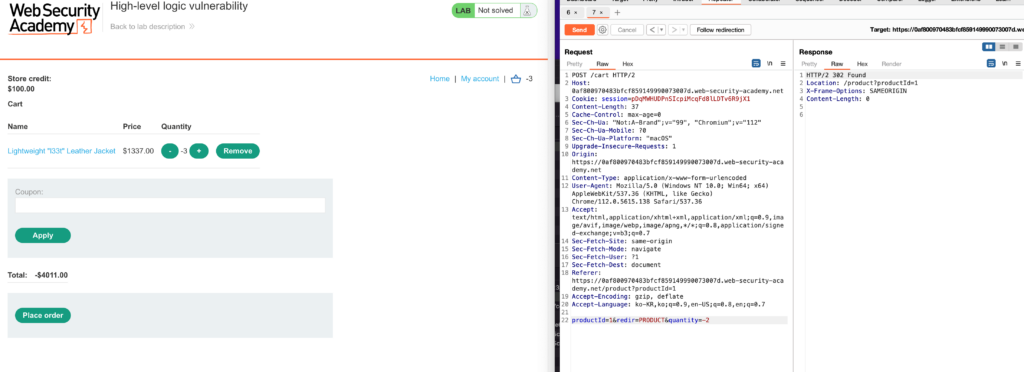Switch Request view to Hex
This screenshot has height=372, width=1024.
click(628, 64)
